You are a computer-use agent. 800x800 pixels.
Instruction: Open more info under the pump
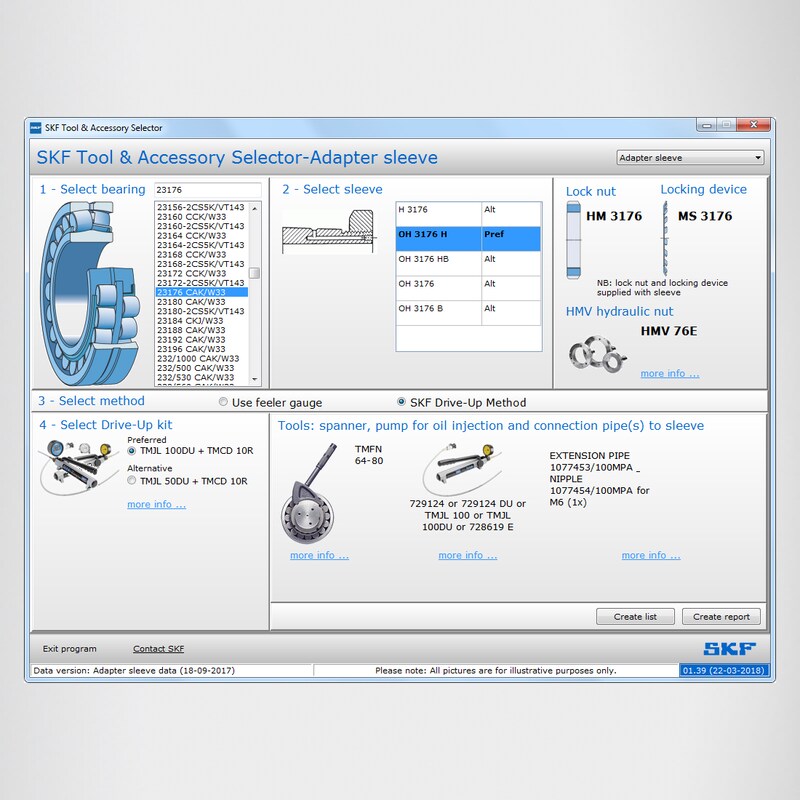click(x=467, y=555)
